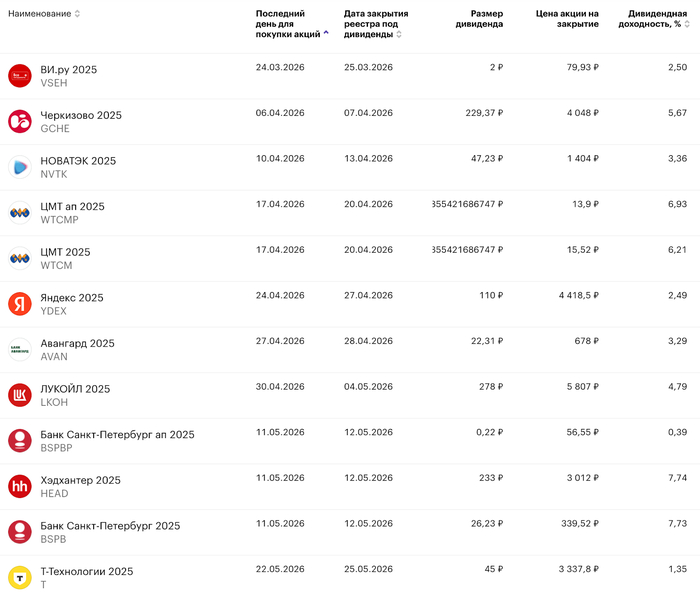Click the Т-Технологии yellow logo icon
This screenshot has width=700, height=596.
click(x=20, y=578)
